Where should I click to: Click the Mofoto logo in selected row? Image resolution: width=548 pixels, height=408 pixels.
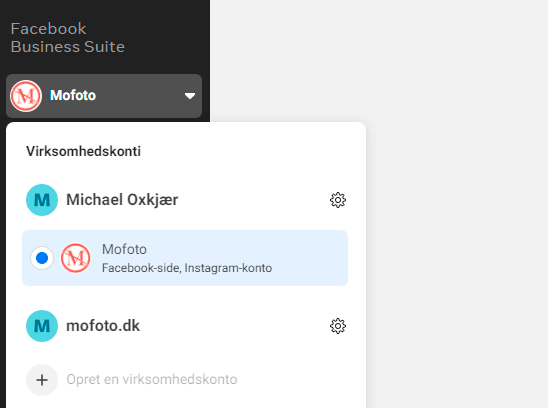(x=76, y=258)
